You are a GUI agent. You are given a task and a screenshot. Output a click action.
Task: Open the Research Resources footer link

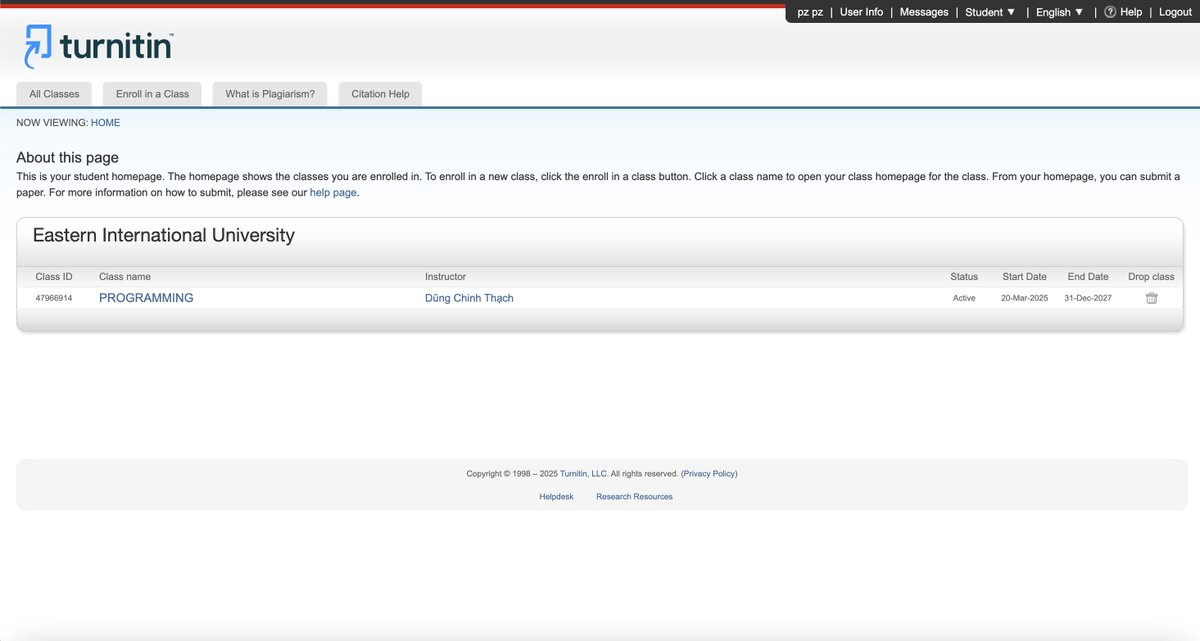coord(634,496)
